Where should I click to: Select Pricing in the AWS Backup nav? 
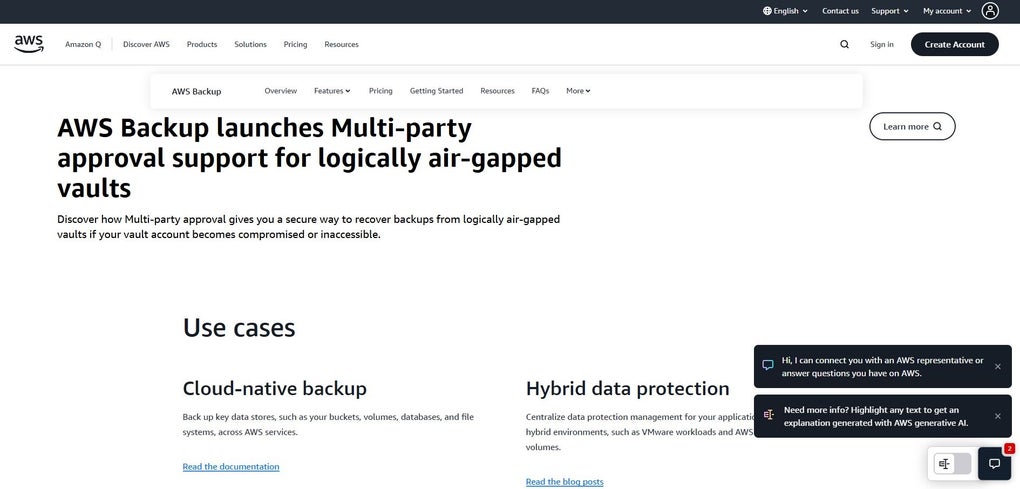[381, 91]
